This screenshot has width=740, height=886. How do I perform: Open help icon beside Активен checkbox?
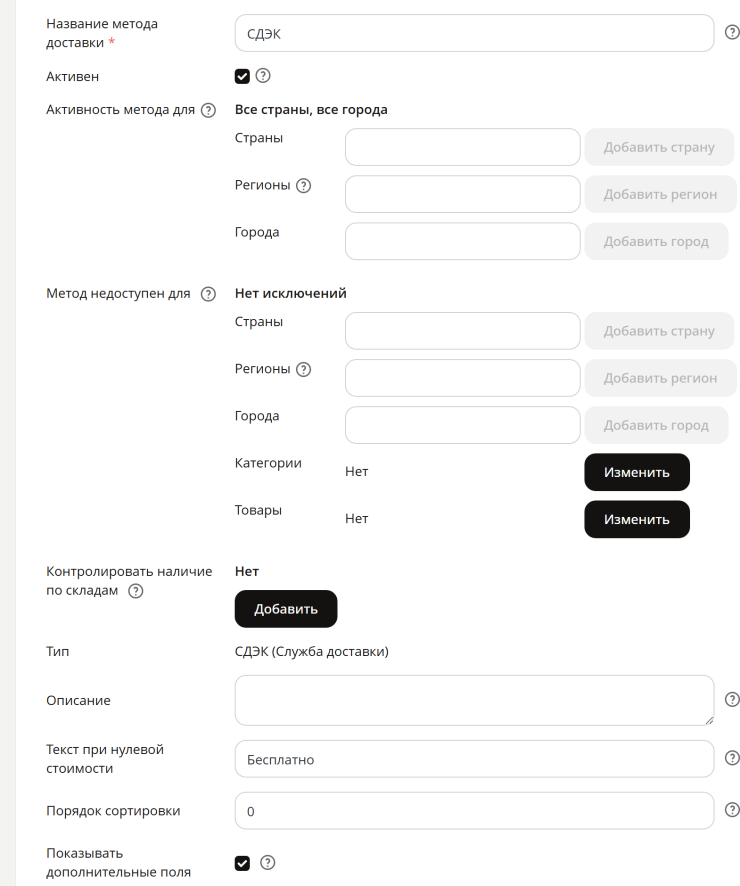pyautogui.click(x=263, y=76)
